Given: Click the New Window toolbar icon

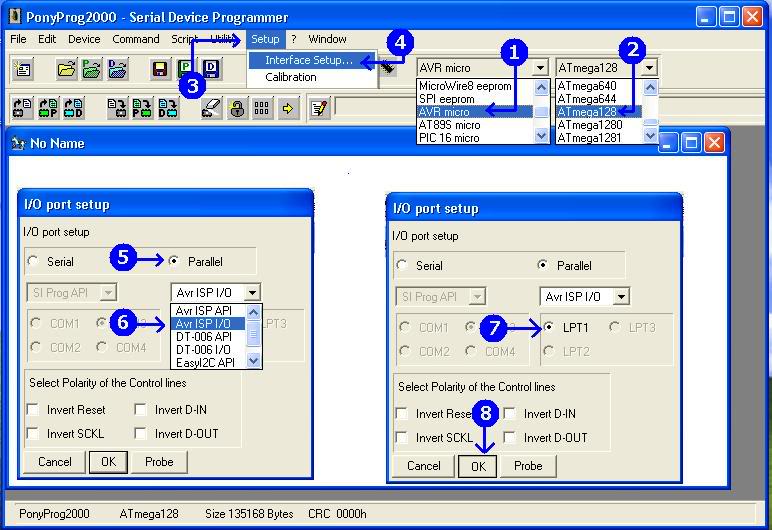Looking at the screenshot, I should [23, 69].
